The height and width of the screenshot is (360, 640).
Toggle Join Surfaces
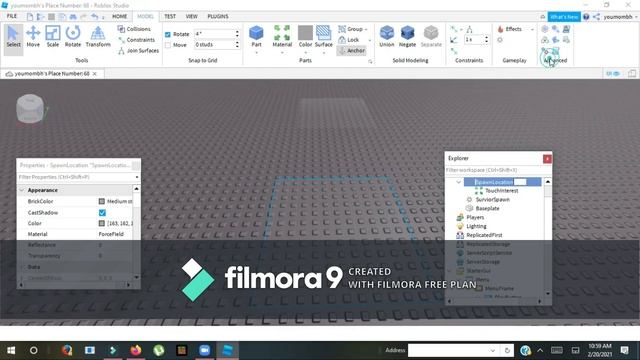[138, 51]
